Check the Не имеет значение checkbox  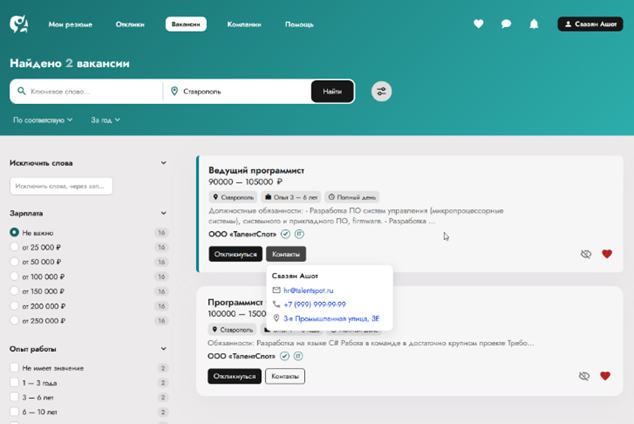(x=15, y=368)
